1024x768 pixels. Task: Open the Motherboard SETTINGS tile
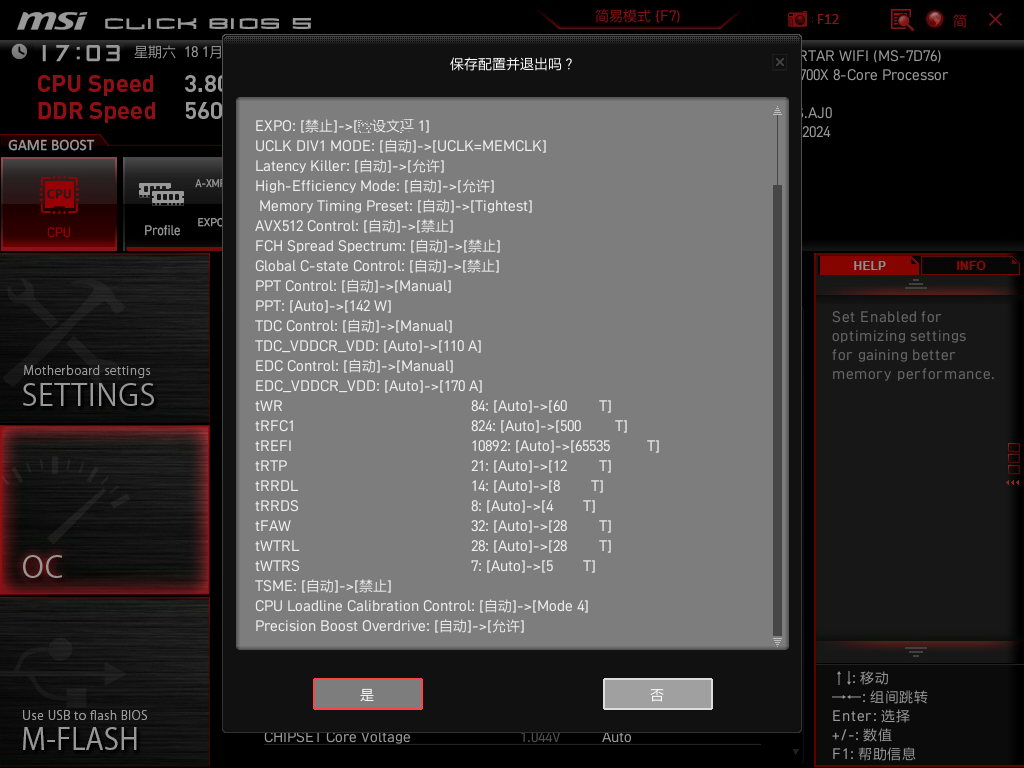104,338
